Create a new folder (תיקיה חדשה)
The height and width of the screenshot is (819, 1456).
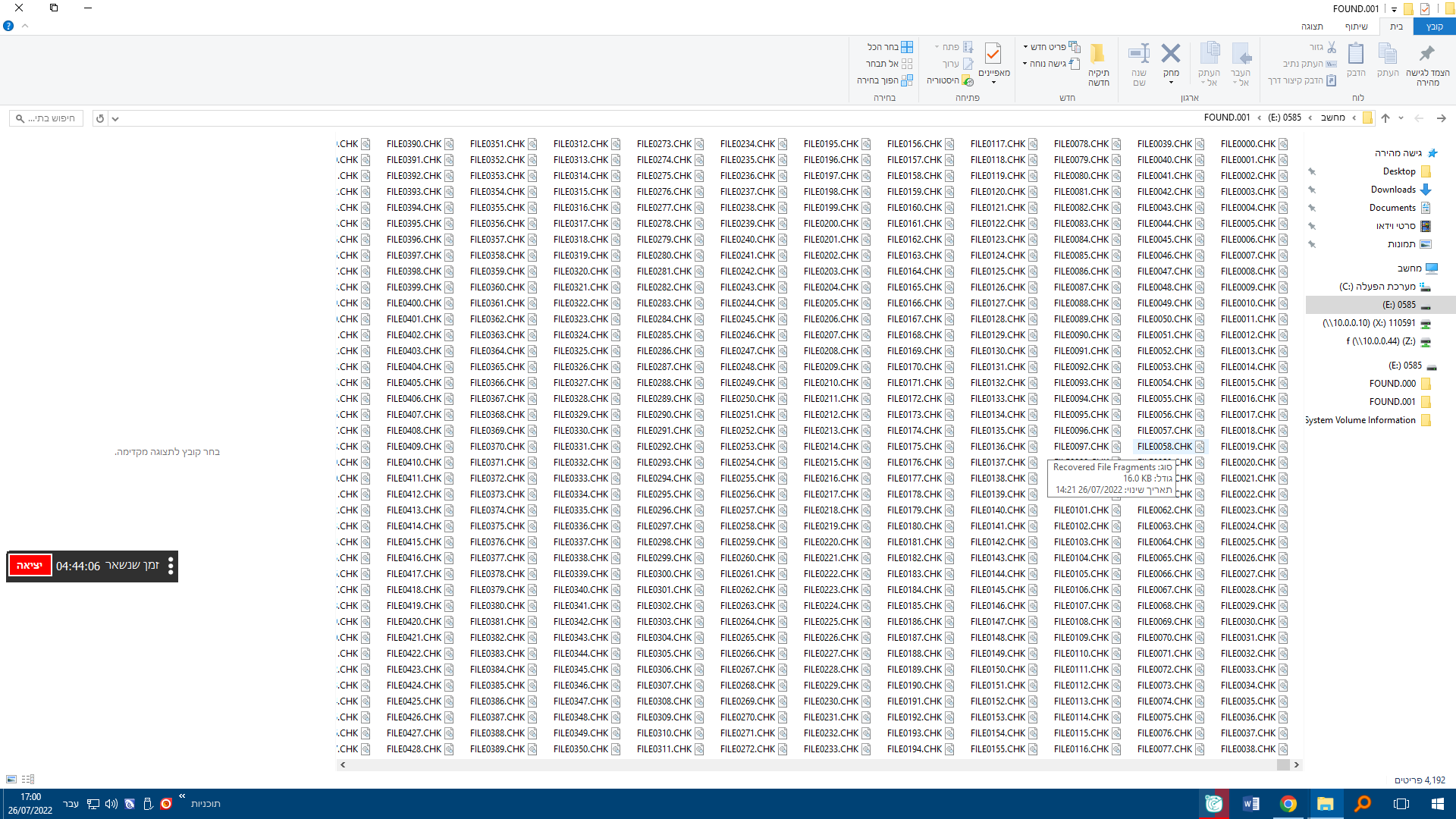(1098, 62)
